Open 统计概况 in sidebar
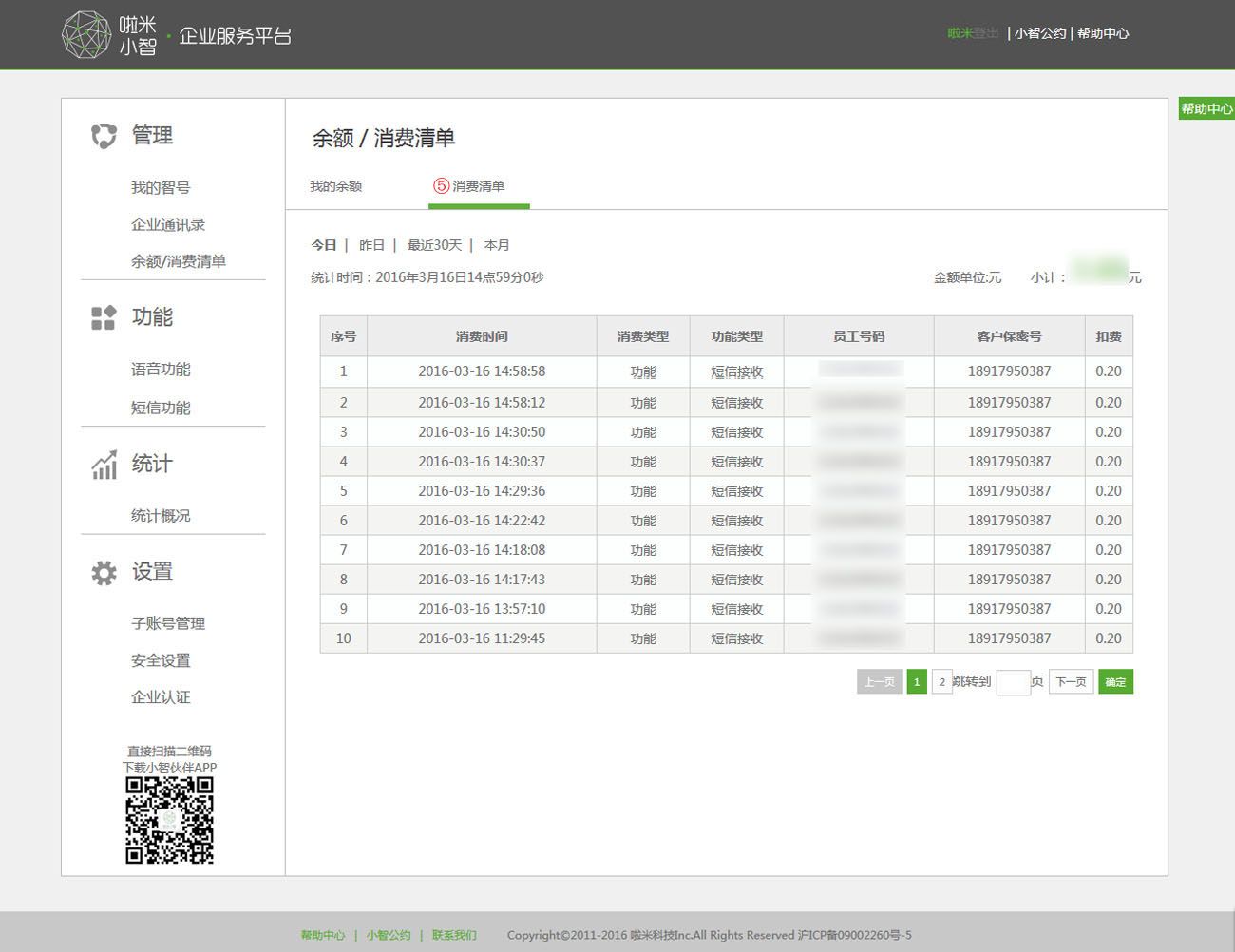 pos(161,515)
